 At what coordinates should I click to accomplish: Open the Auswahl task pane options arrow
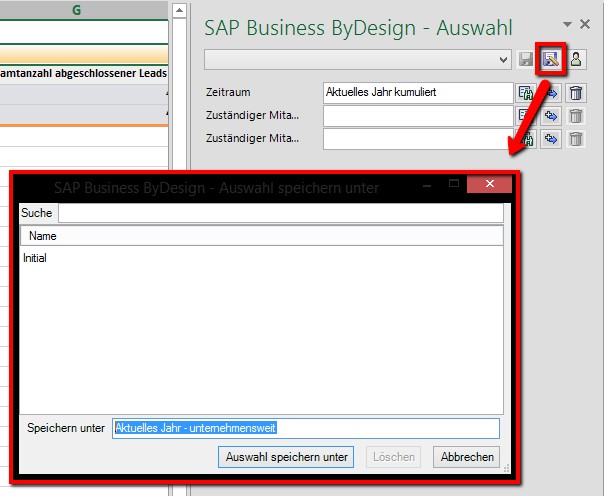[x=568, y=24]
